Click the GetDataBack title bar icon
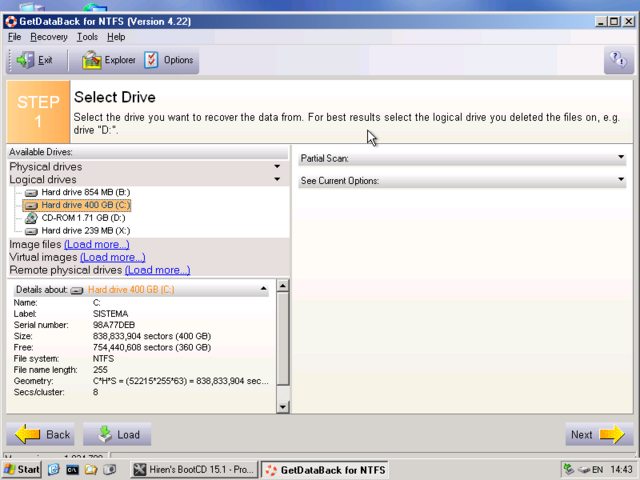This screenshot has height=480, width=640. coord(11,21)
